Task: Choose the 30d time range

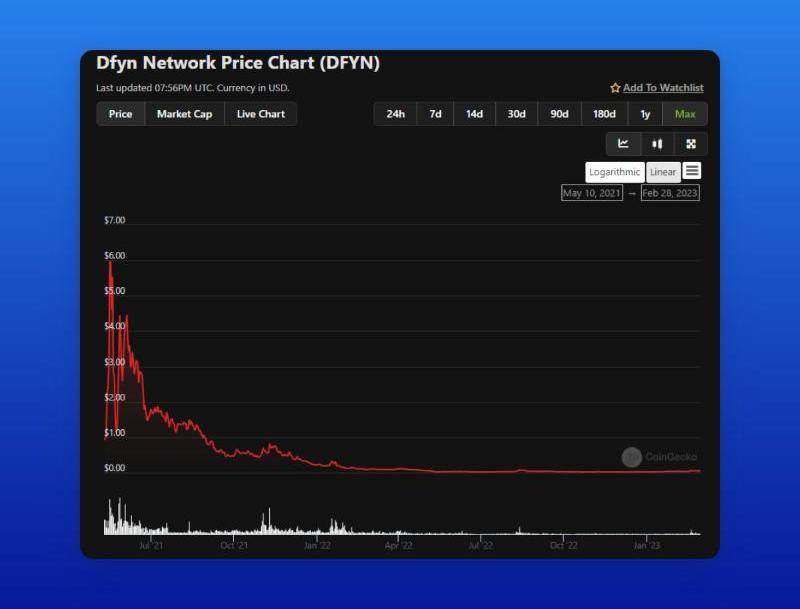Action: click(516, 114)
